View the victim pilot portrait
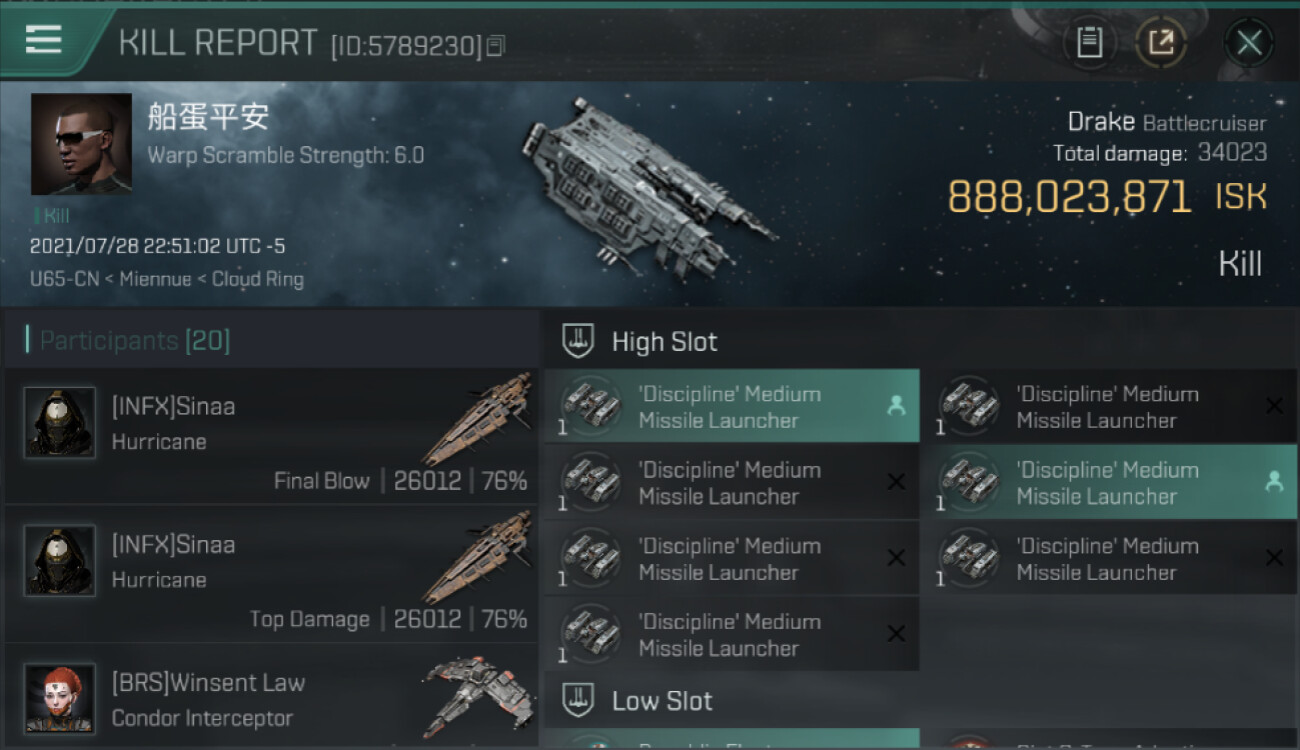This screenshot has width=1300, height=750. (x=81, y=144)
